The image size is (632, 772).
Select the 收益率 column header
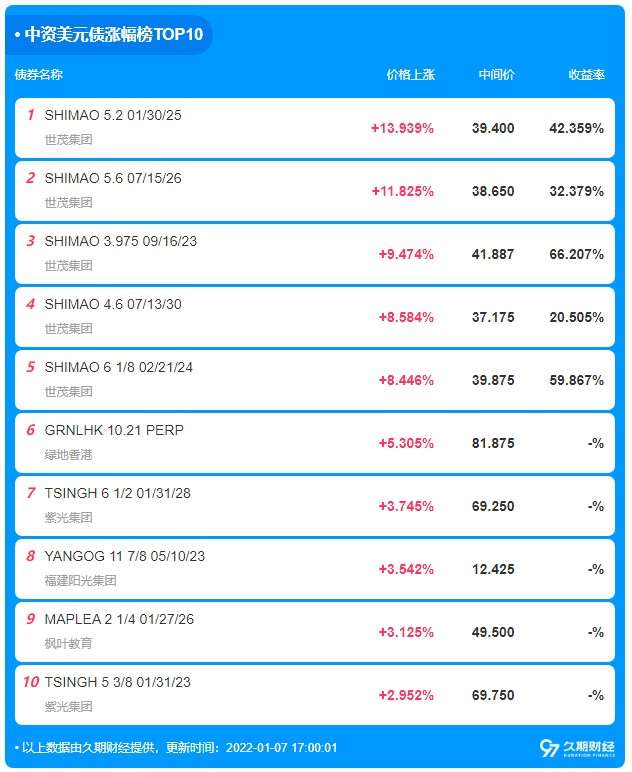click(x=587, y=75)
